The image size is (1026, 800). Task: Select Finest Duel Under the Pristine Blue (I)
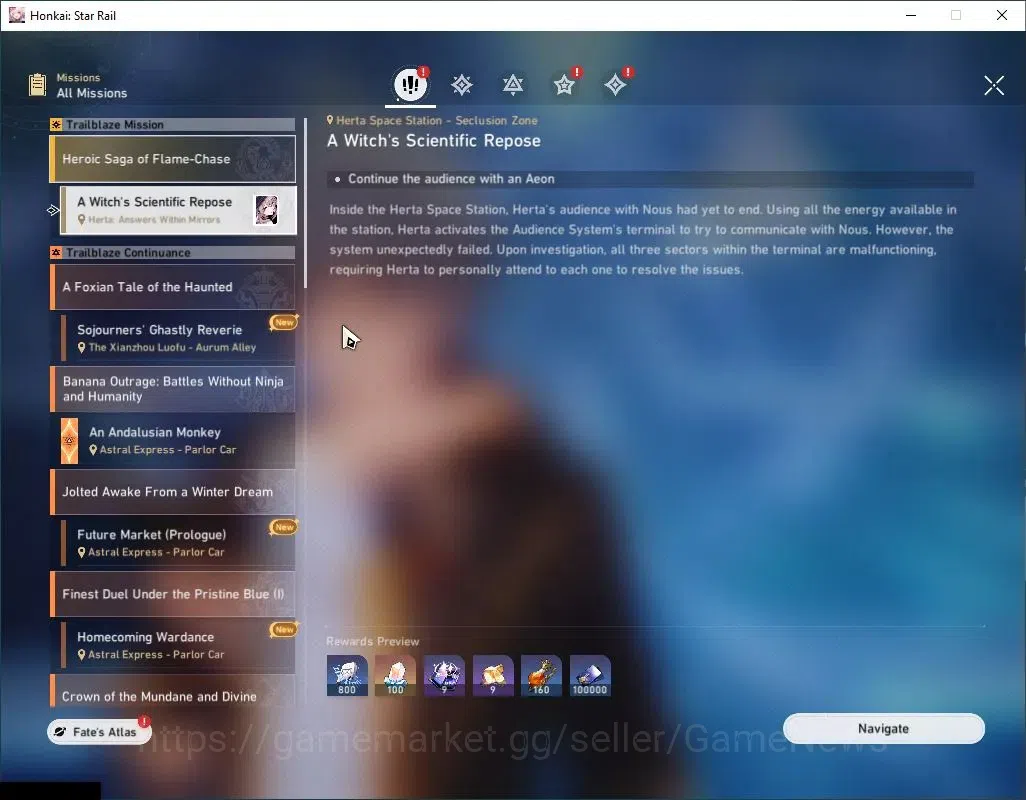pos(173,594)
